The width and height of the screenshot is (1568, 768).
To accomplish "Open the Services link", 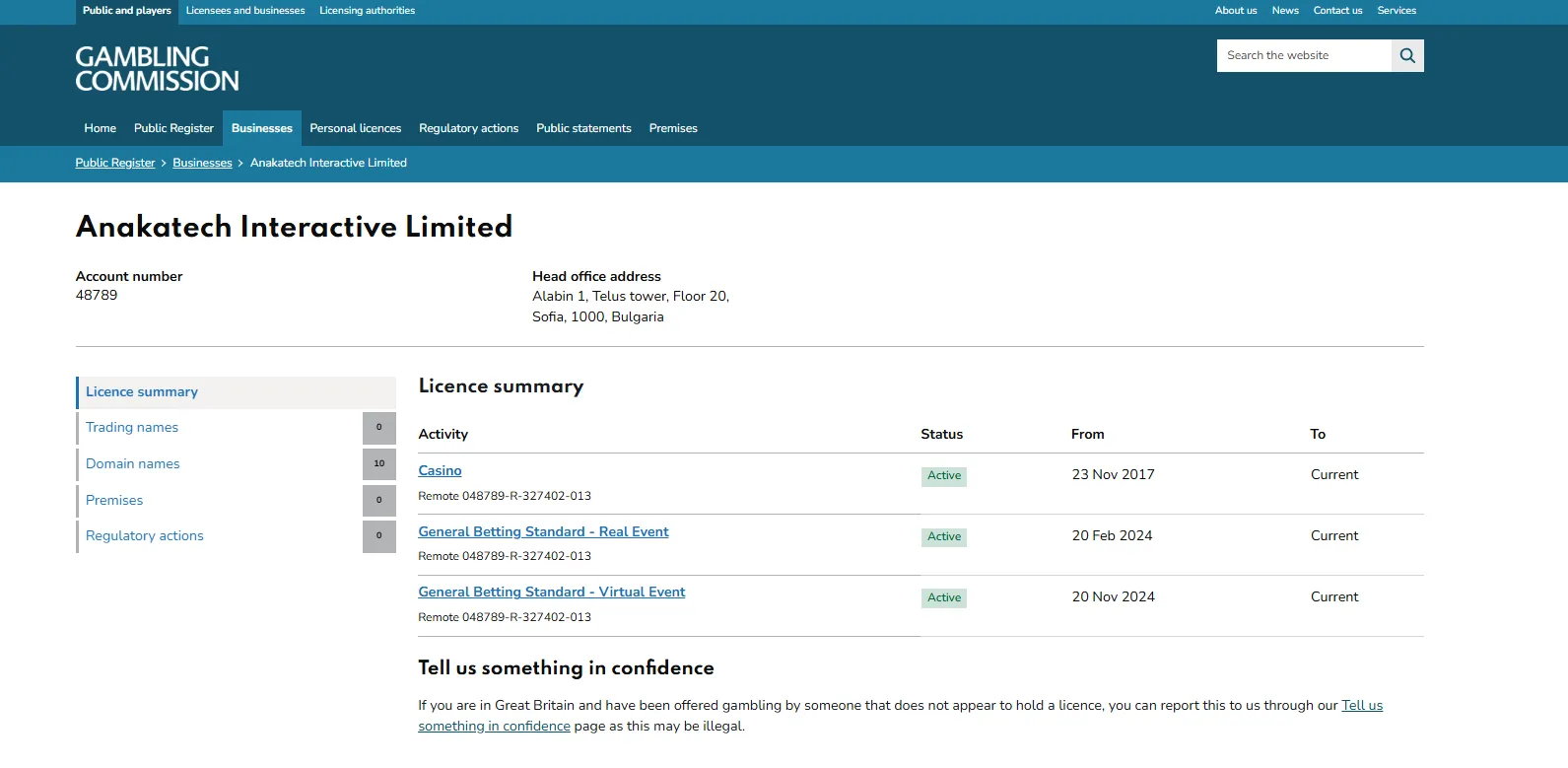I will click(x=1397, y=11).
